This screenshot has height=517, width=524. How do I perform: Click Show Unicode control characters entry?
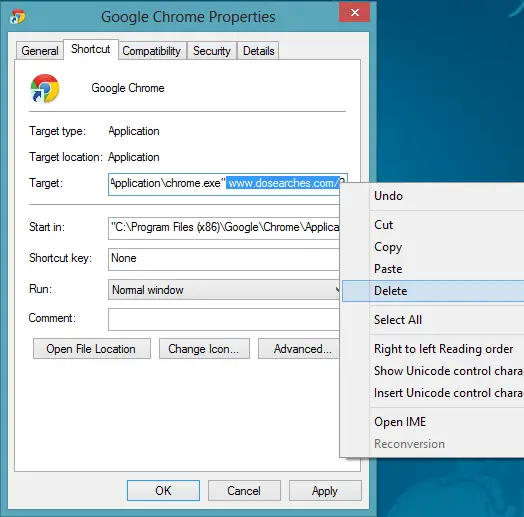433,371
